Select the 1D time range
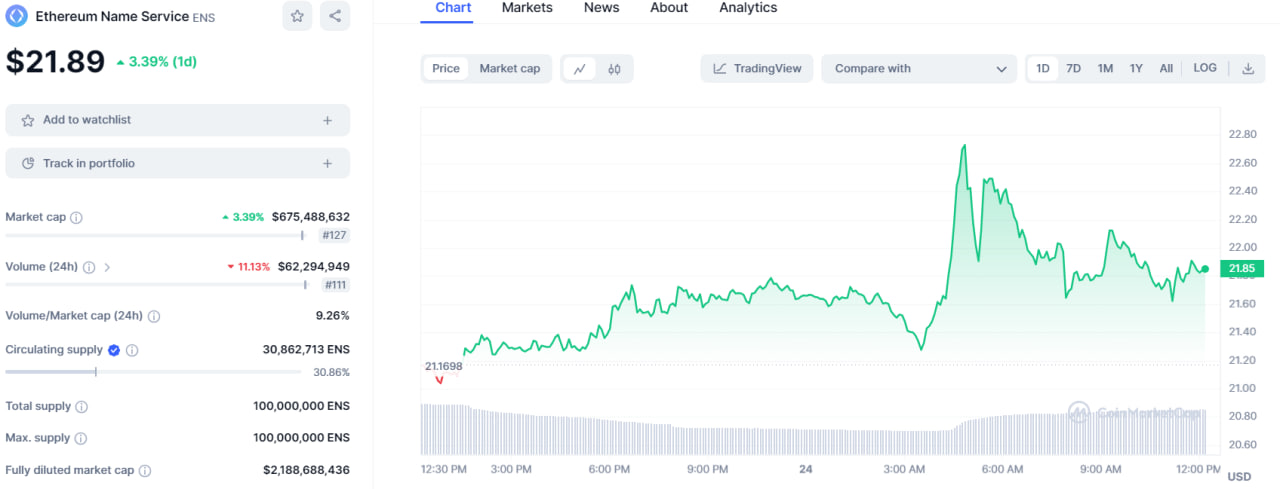The image size is (1280, 489). [1043, 68]
